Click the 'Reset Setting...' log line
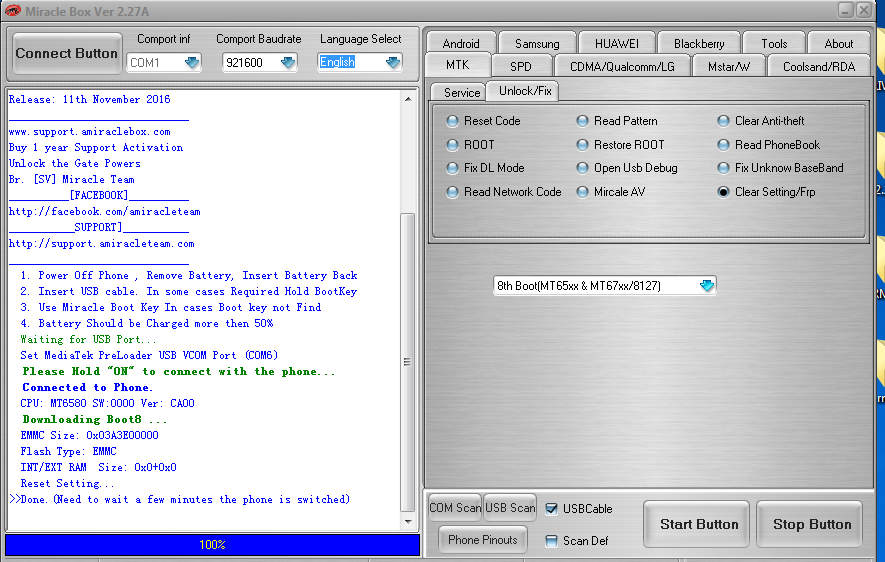 [x=67, y=484]
